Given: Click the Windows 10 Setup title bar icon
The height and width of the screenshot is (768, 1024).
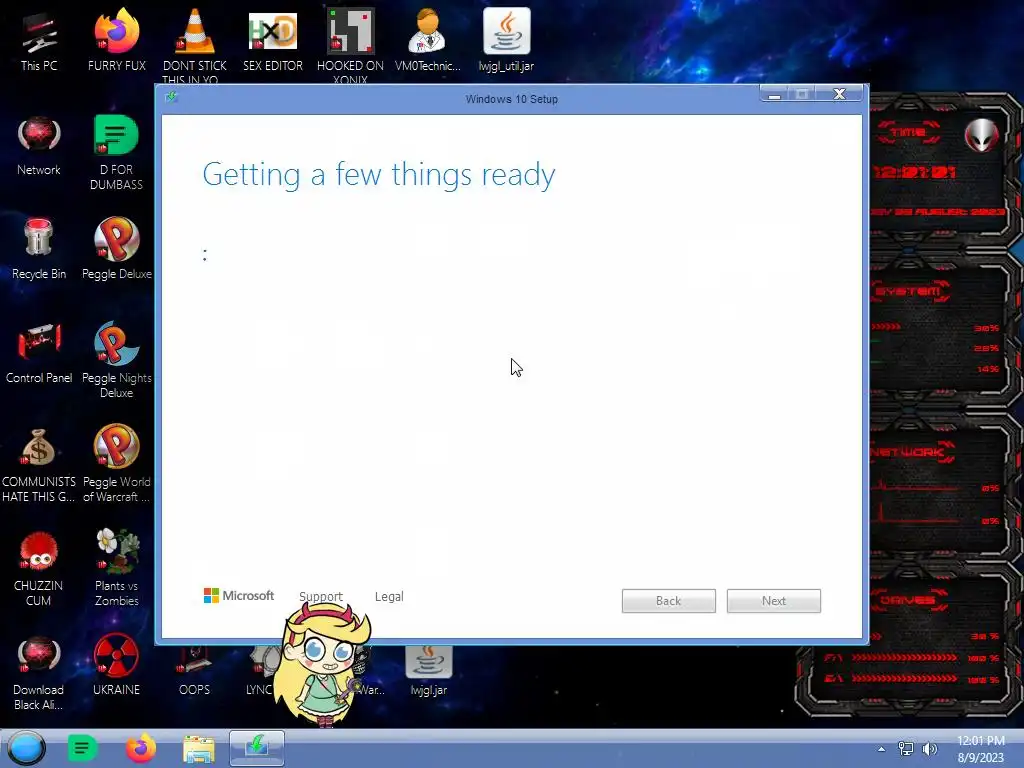Looking at the screenshot, I should (x=171, y=98).
